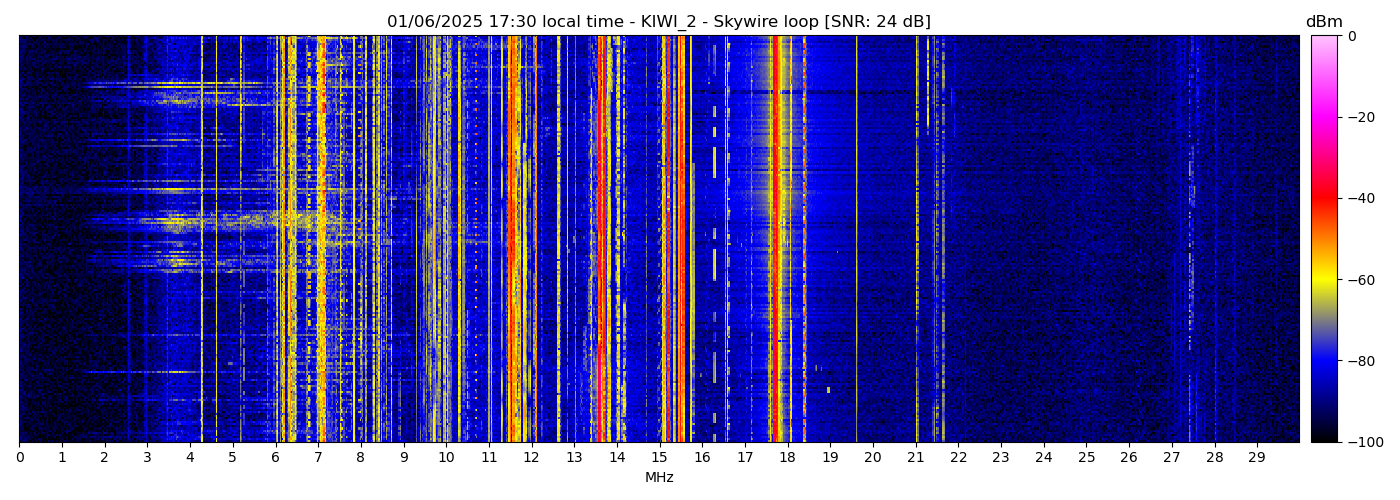Viewport: 1400px width, 500px height.
Task: Click the red signal band near 13.6 MHz
Action: pyautogui.click(x=601, y=240)
